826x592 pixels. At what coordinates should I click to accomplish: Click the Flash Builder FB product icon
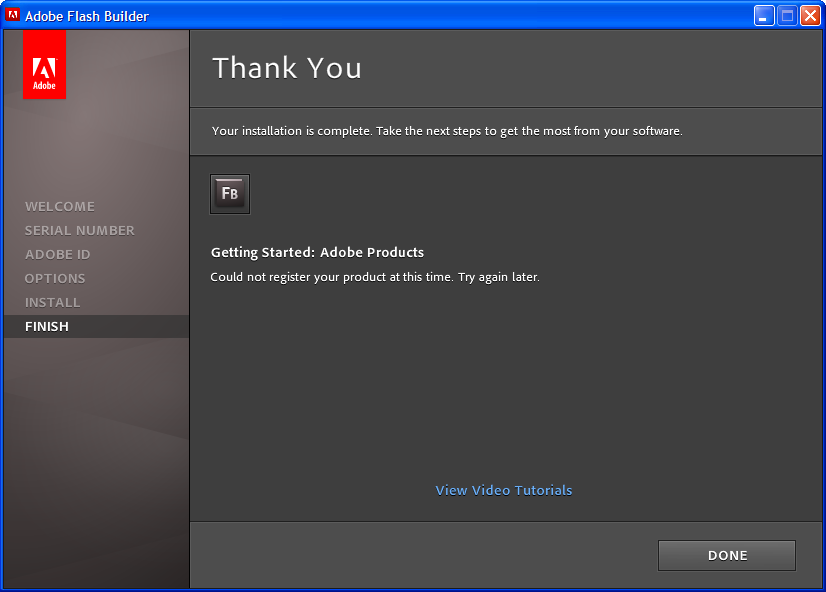pyautogui.click(x=230, y=194)
